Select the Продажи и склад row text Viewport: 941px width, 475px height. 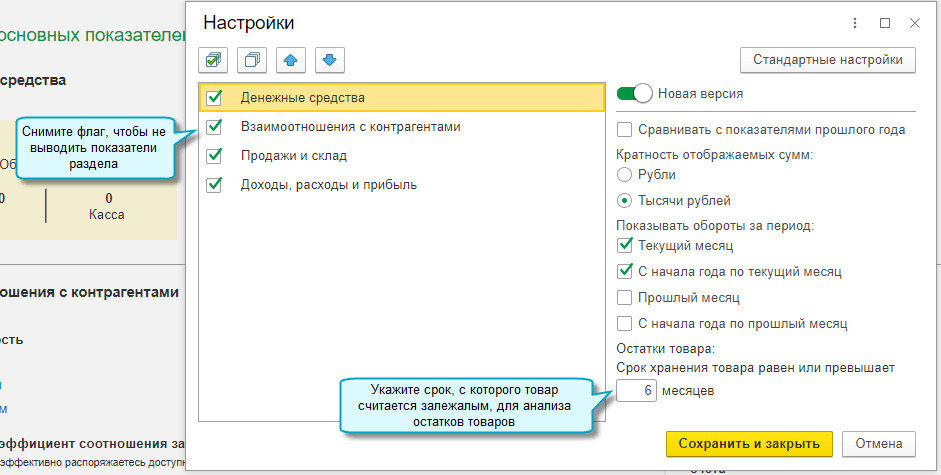(x=293, y=156)
